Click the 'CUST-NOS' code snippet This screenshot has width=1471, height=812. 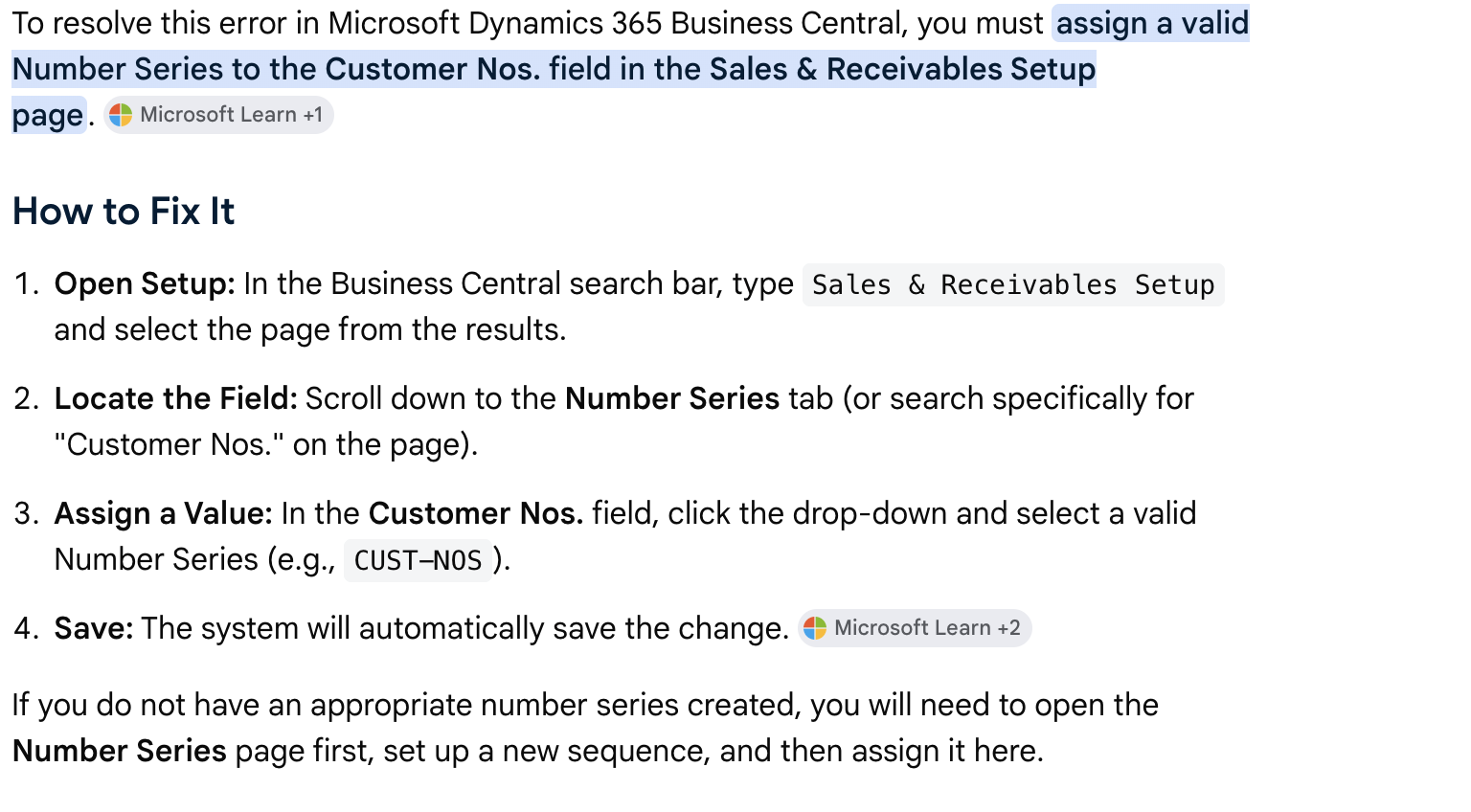418,561
